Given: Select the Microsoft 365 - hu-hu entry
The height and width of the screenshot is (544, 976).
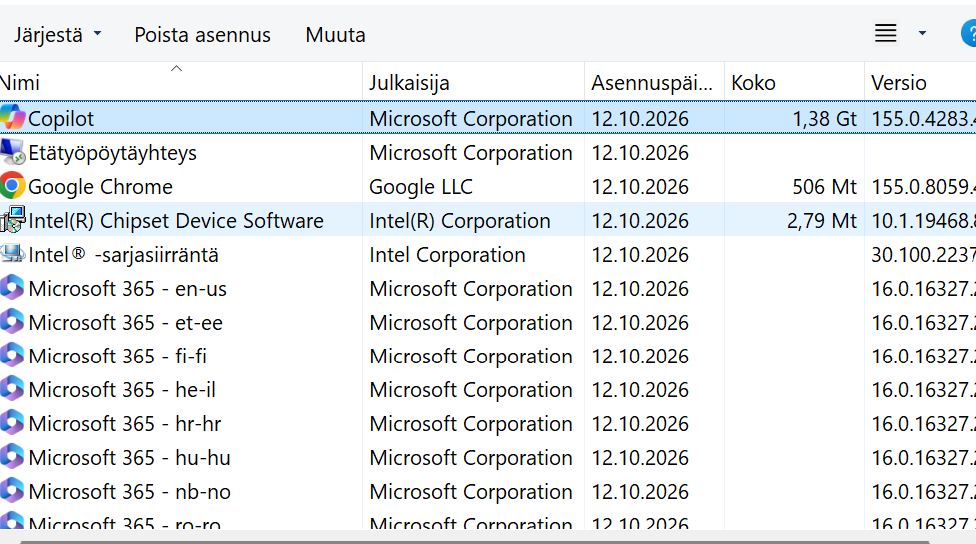Looking at the screenshot, I should [x=129, y=457].
